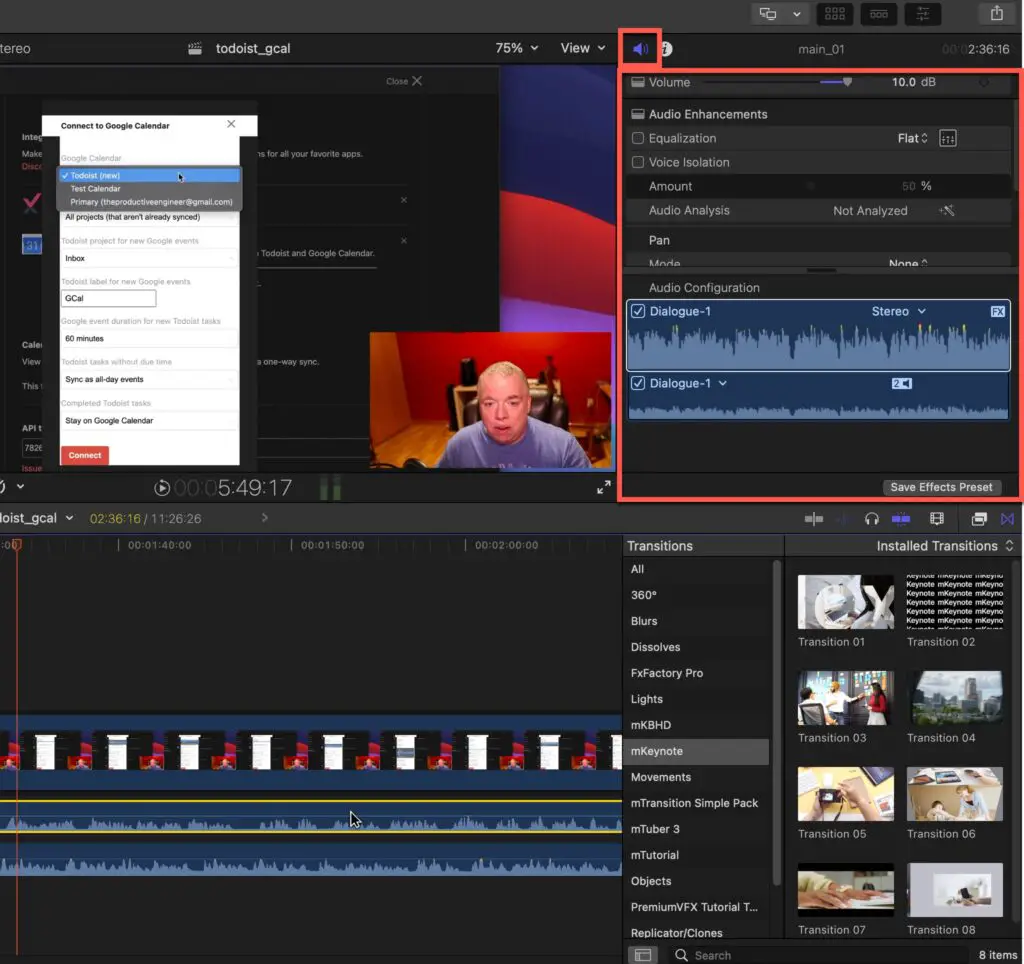Select the Transition 01 thumbnail
This screenshot has height=964, width=1024.
pos(846,602)
